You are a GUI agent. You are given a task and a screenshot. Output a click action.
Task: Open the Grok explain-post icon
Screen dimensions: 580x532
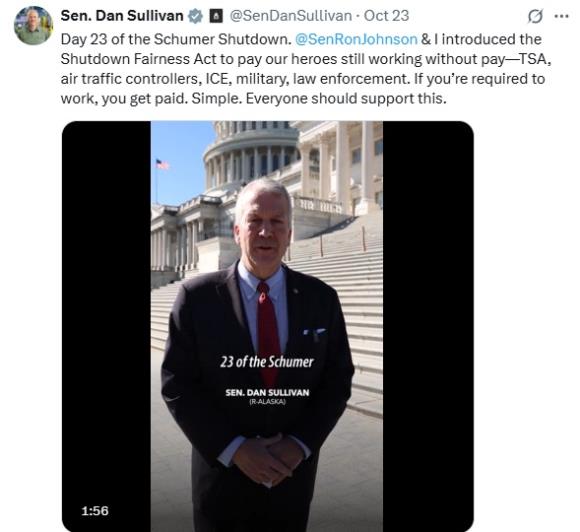click(x=535, y=16)
